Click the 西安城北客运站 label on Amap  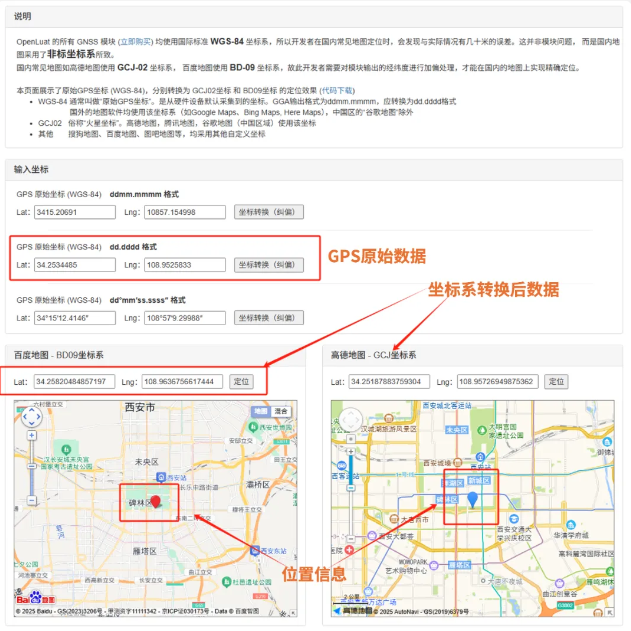pyautogui.click(x=447, y=405)
